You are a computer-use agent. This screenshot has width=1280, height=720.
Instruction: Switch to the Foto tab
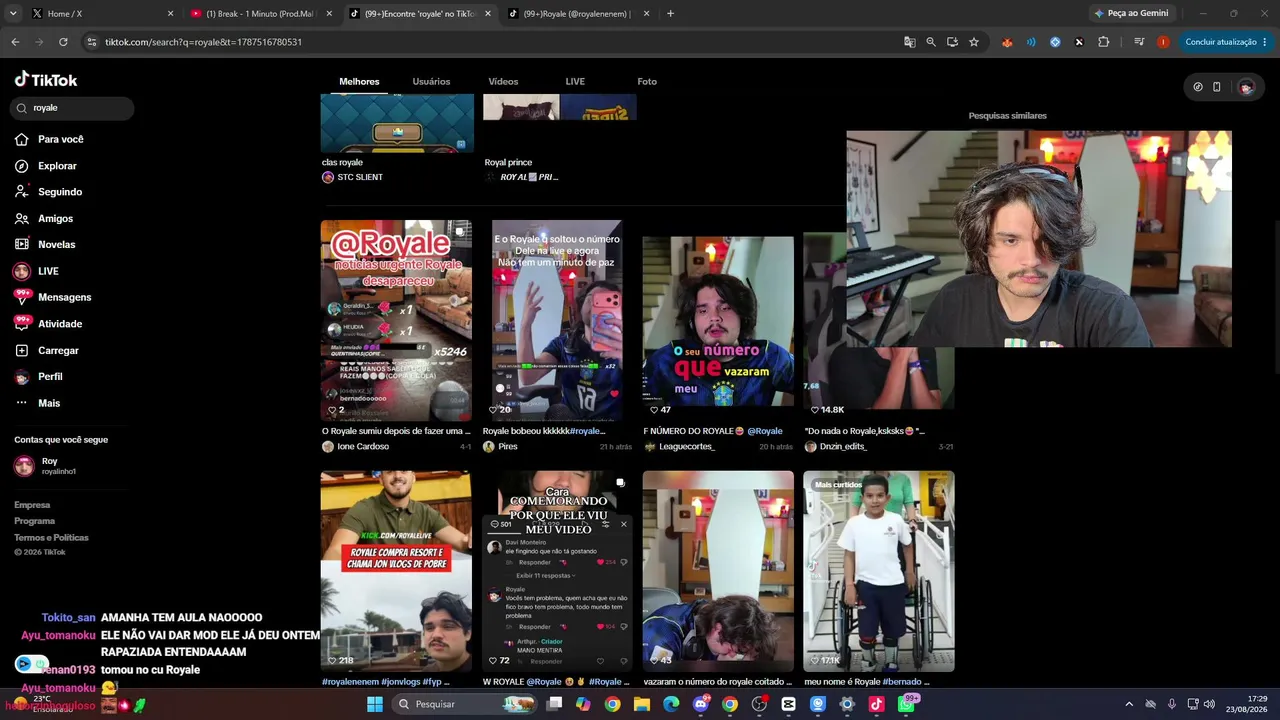[x=647, y=81]
